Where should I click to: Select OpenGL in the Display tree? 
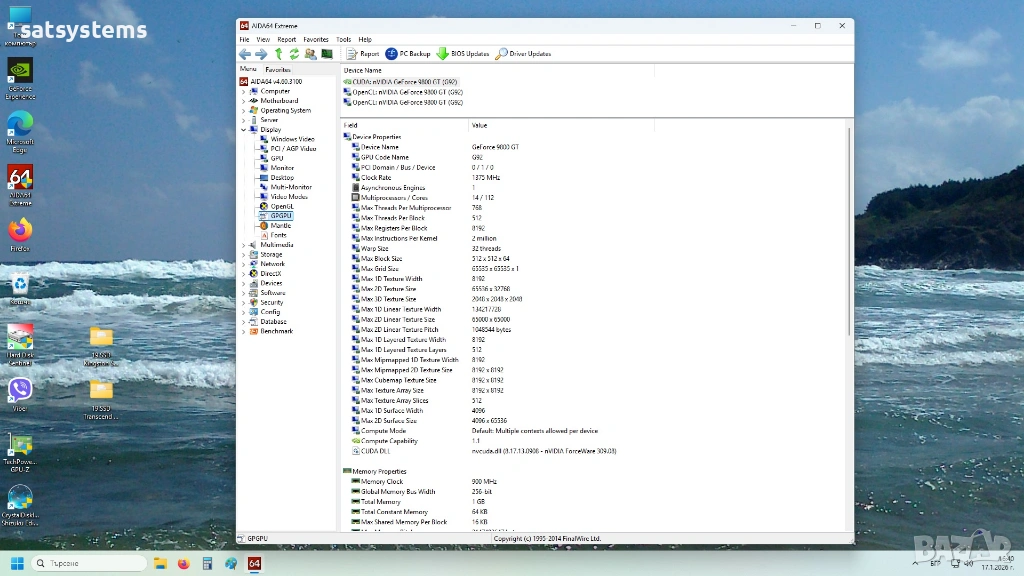pyautogui.click(x=282, y=207)
